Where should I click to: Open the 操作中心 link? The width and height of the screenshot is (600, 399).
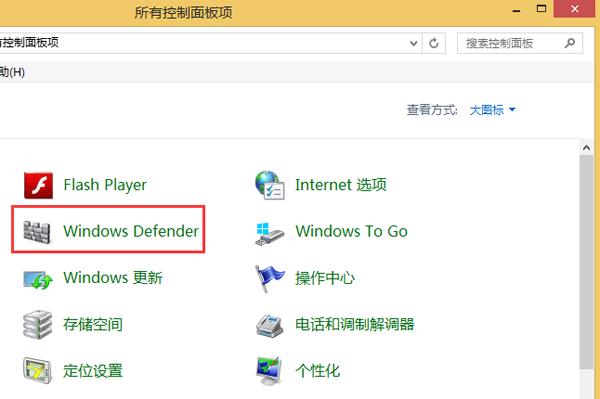(325, 278)
